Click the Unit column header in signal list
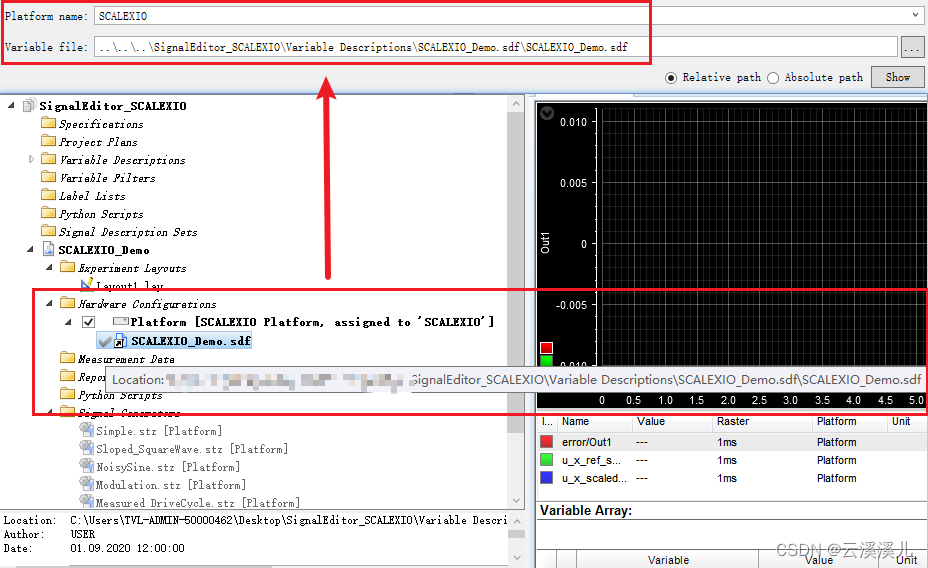Screen dimensions: 928x568 pyautogui.click(x=901, y=421)
